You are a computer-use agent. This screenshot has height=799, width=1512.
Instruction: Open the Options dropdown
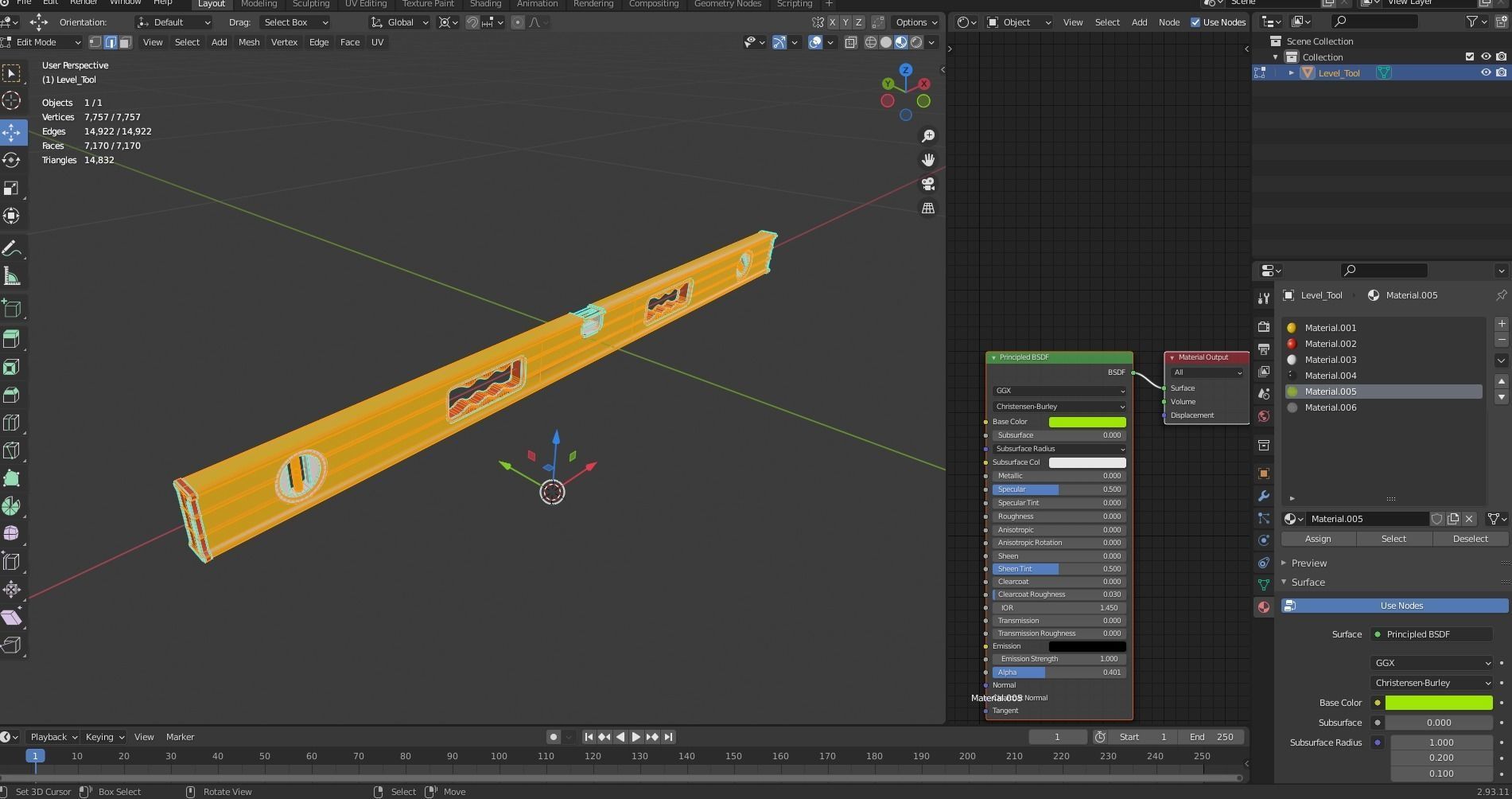(x=915, y=22)
